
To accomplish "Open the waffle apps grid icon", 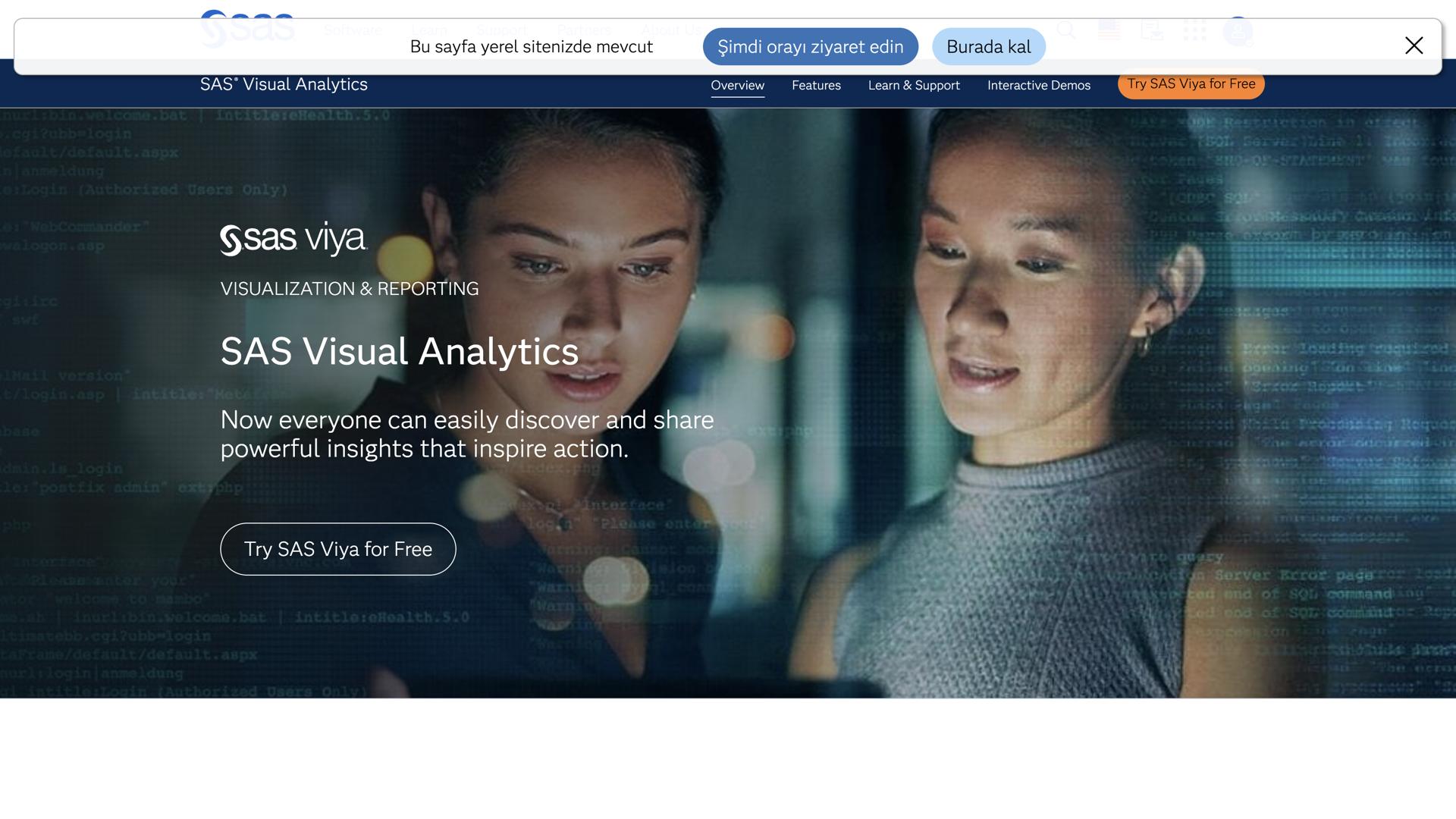I will click(1195, 30).
